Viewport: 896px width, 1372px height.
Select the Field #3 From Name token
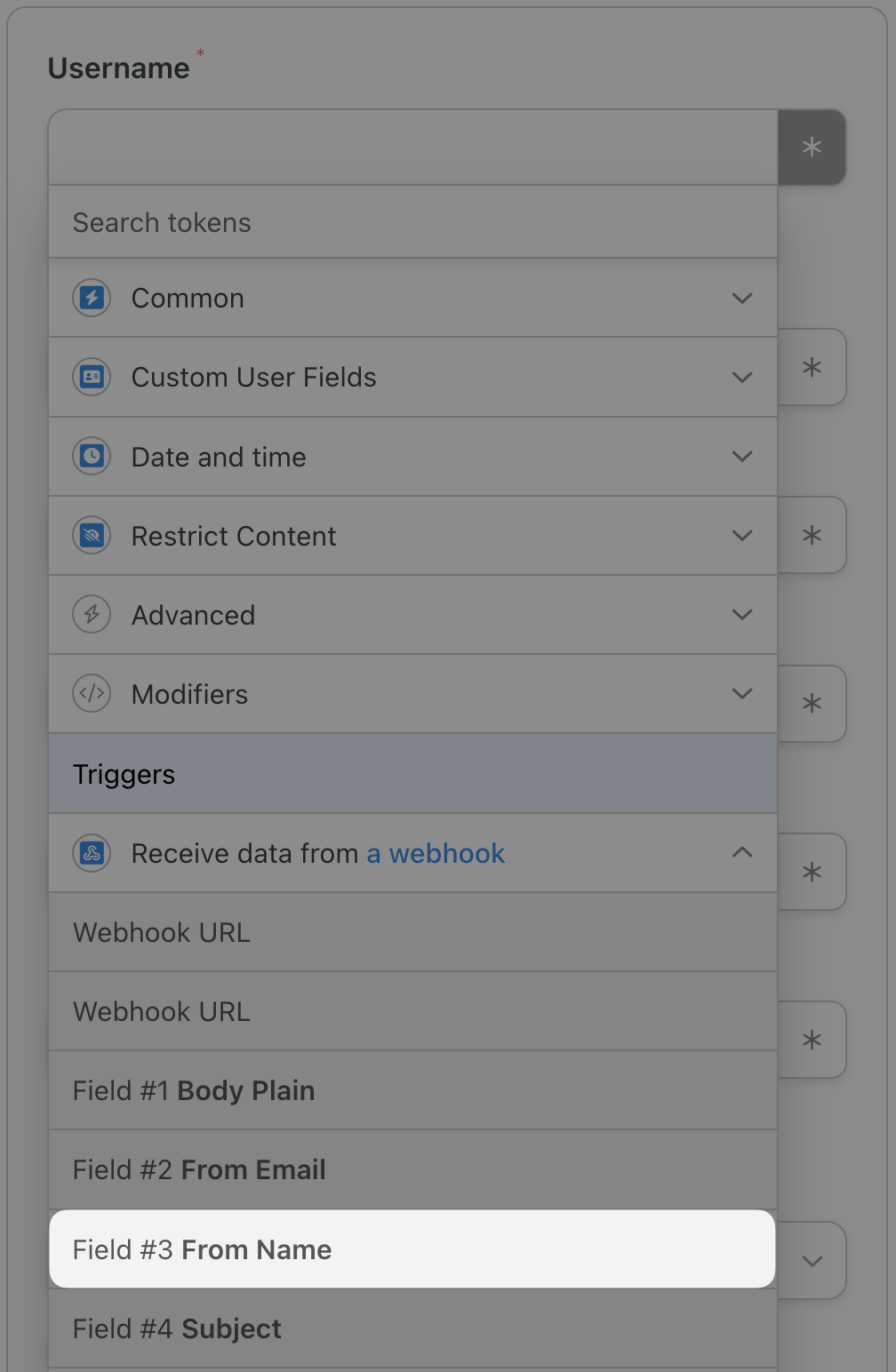click(412, 1249)
